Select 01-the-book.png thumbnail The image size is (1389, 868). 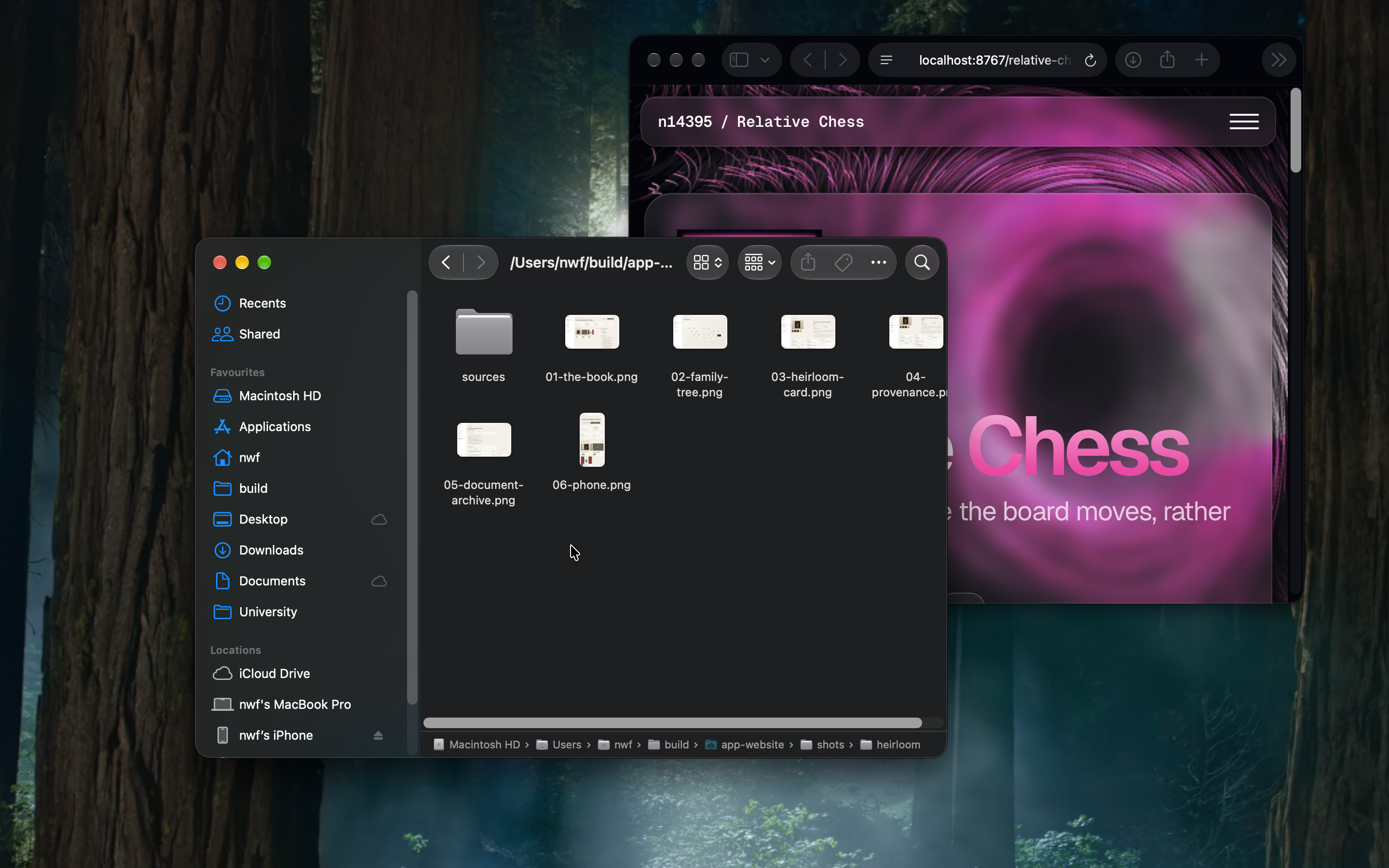(592, 332)
